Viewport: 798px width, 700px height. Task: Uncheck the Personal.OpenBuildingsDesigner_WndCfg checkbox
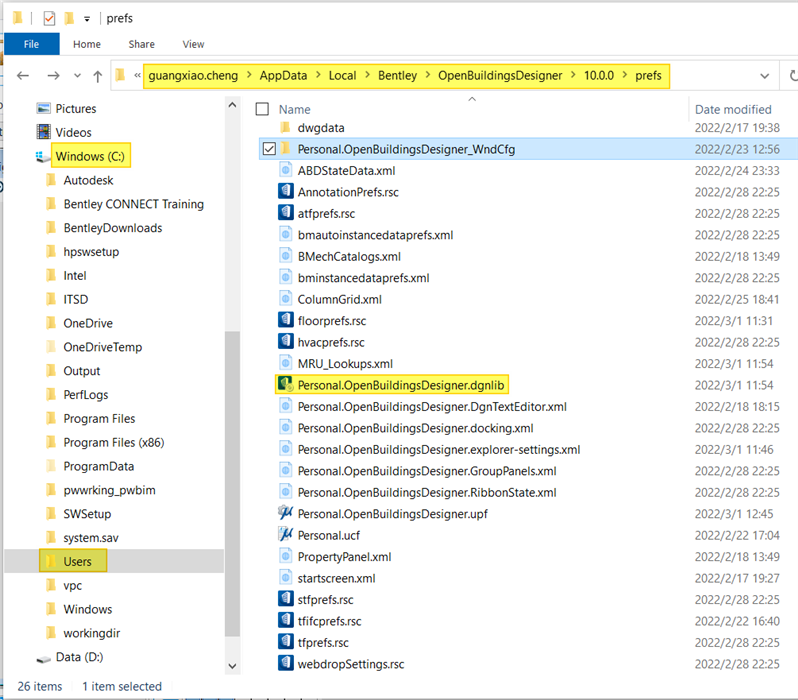269,149
